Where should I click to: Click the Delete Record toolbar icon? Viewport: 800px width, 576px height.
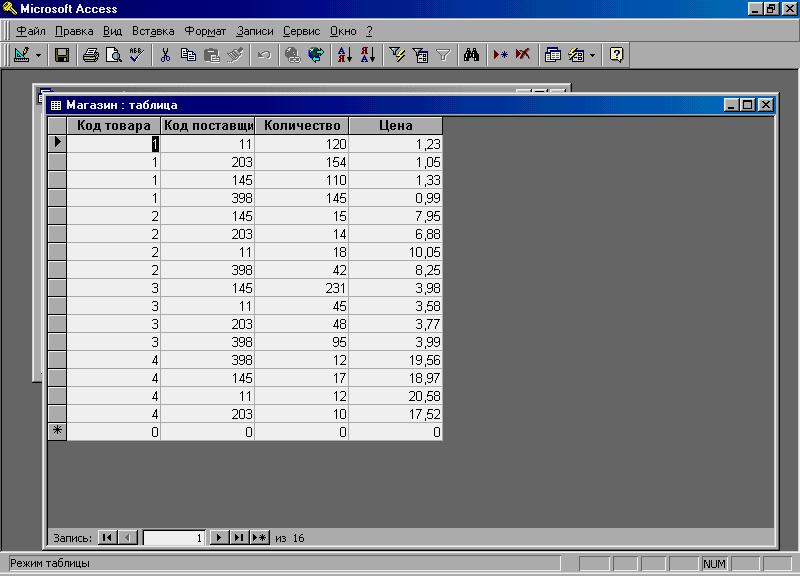pyautogui.click(x=523, y=55)
